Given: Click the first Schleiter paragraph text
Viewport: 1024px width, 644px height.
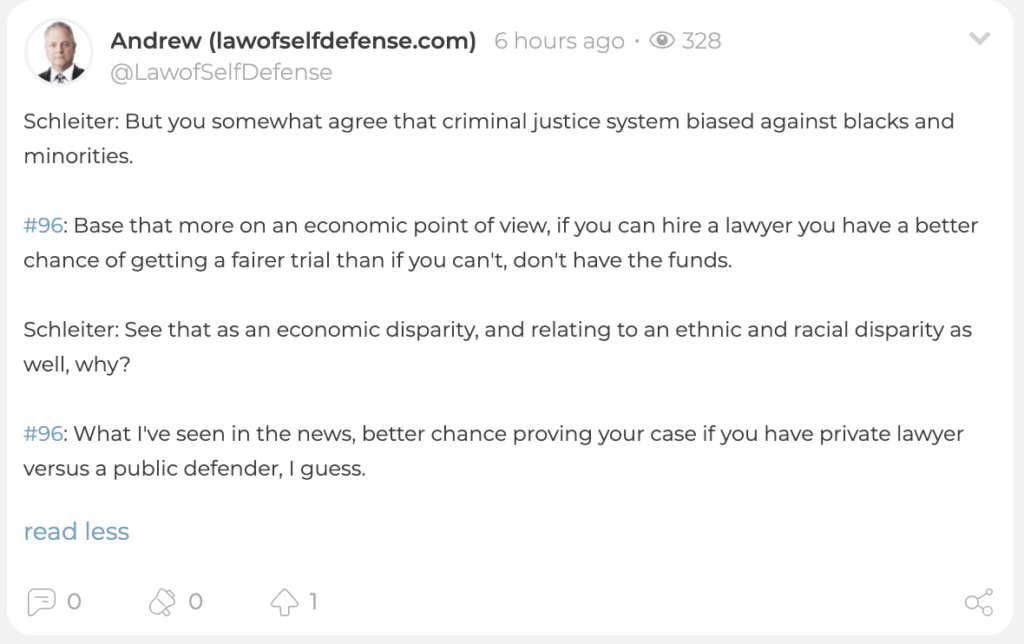Looking at the screenshot, I should [489, 138].
